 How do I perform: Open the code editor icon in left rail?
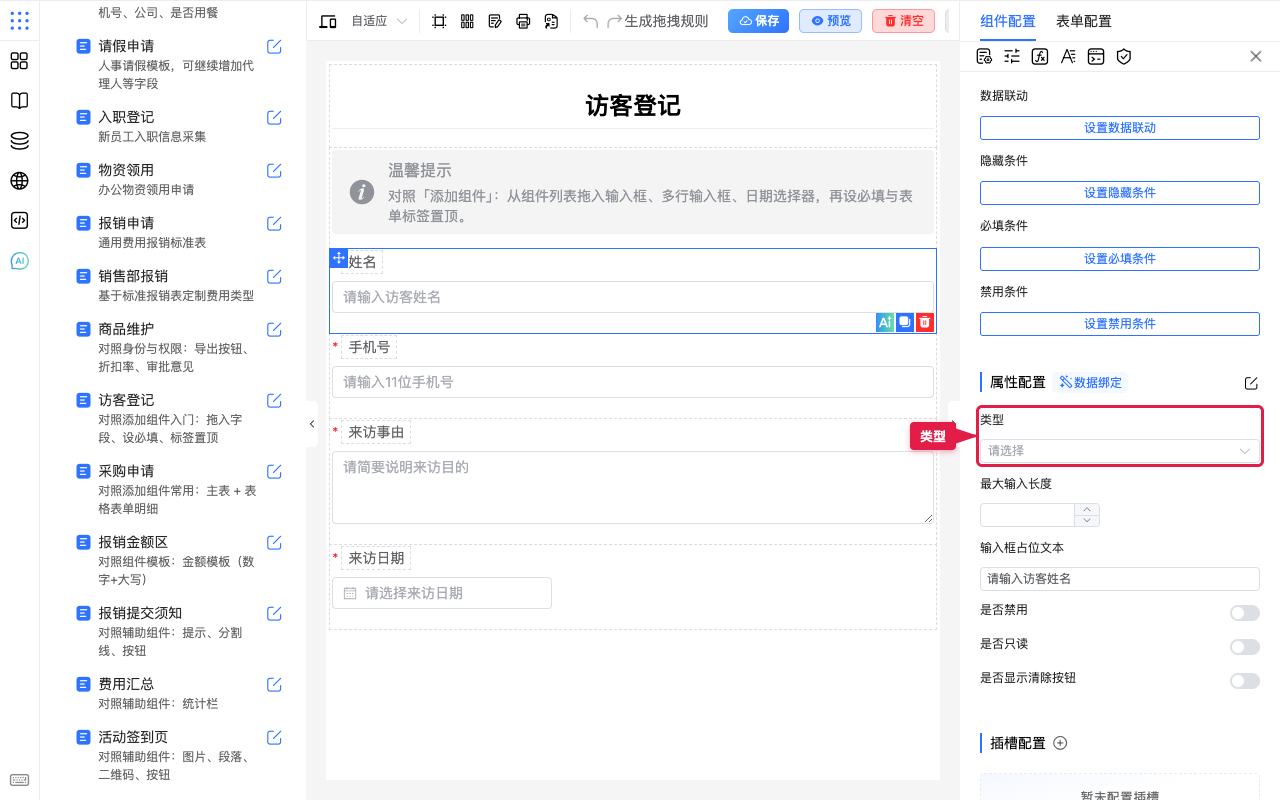[19, 221]
